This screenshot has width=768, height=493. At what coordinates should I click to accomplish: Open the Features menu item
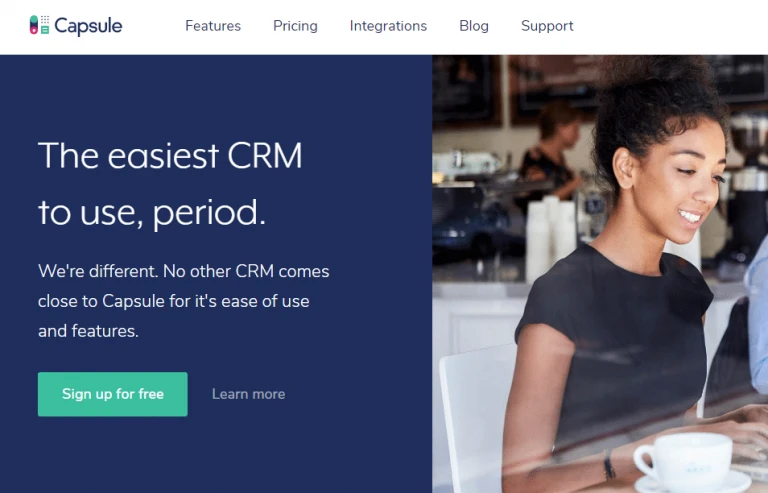click(213, 26)
